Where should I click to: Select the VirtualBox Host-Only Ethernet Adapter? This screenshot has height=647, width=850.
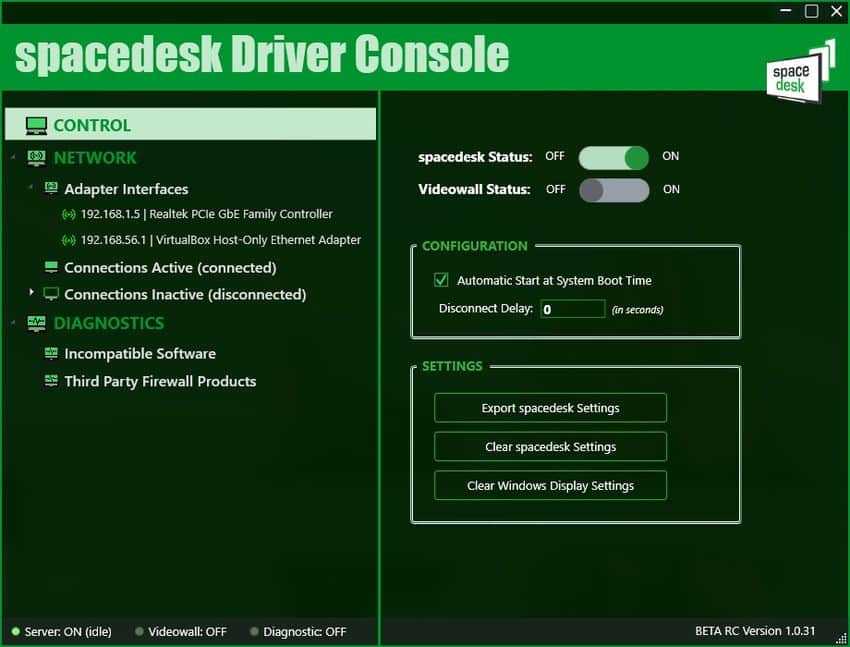(221, 240)
